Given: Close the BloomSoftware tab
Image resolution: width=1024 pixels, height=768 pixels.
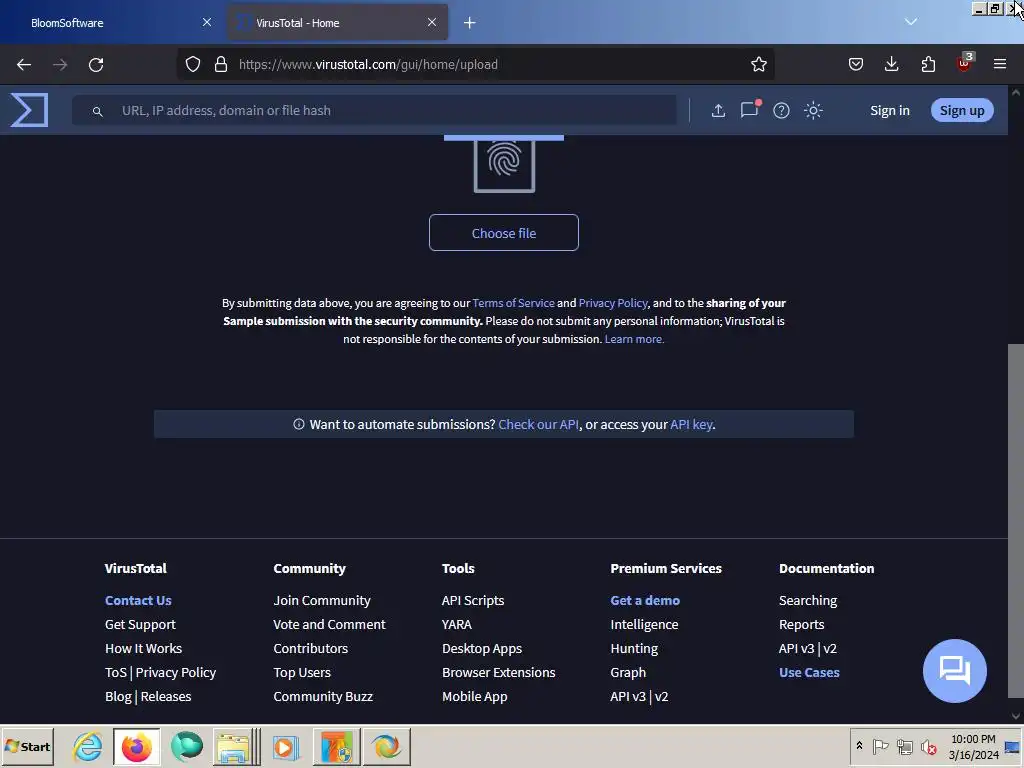Looking at the screenshot, I should tap(207, 22).
